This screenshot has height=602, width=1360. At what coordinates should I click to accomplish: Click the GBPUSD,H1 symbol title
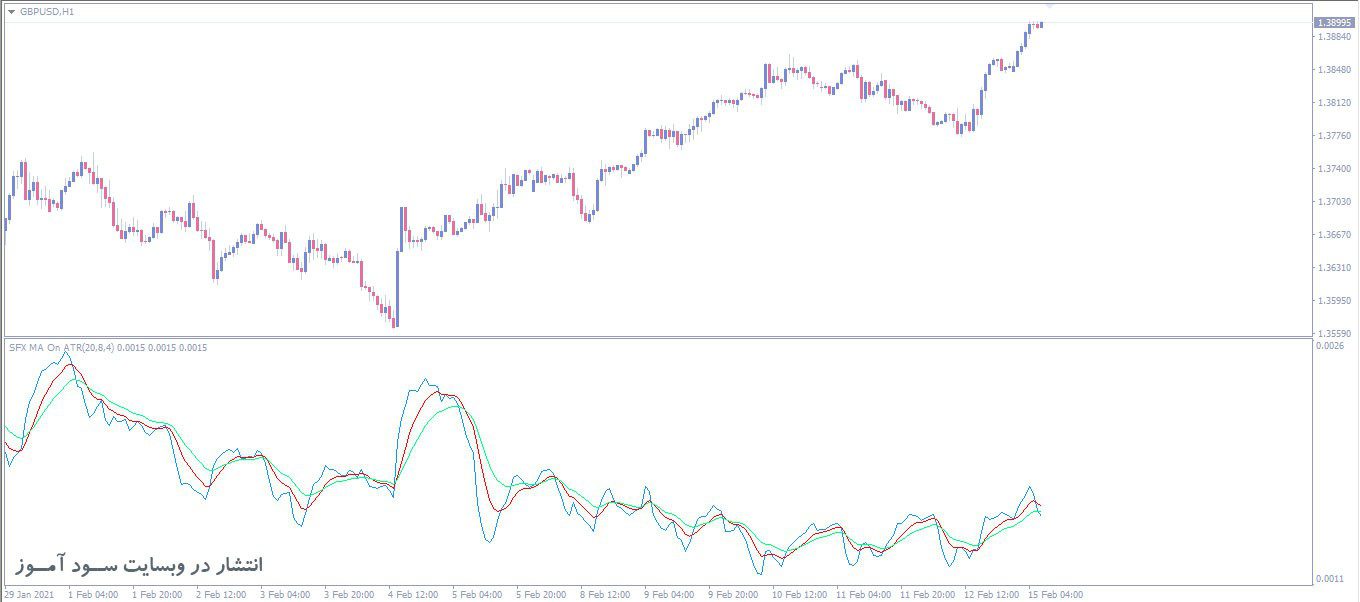pos(46,12)
